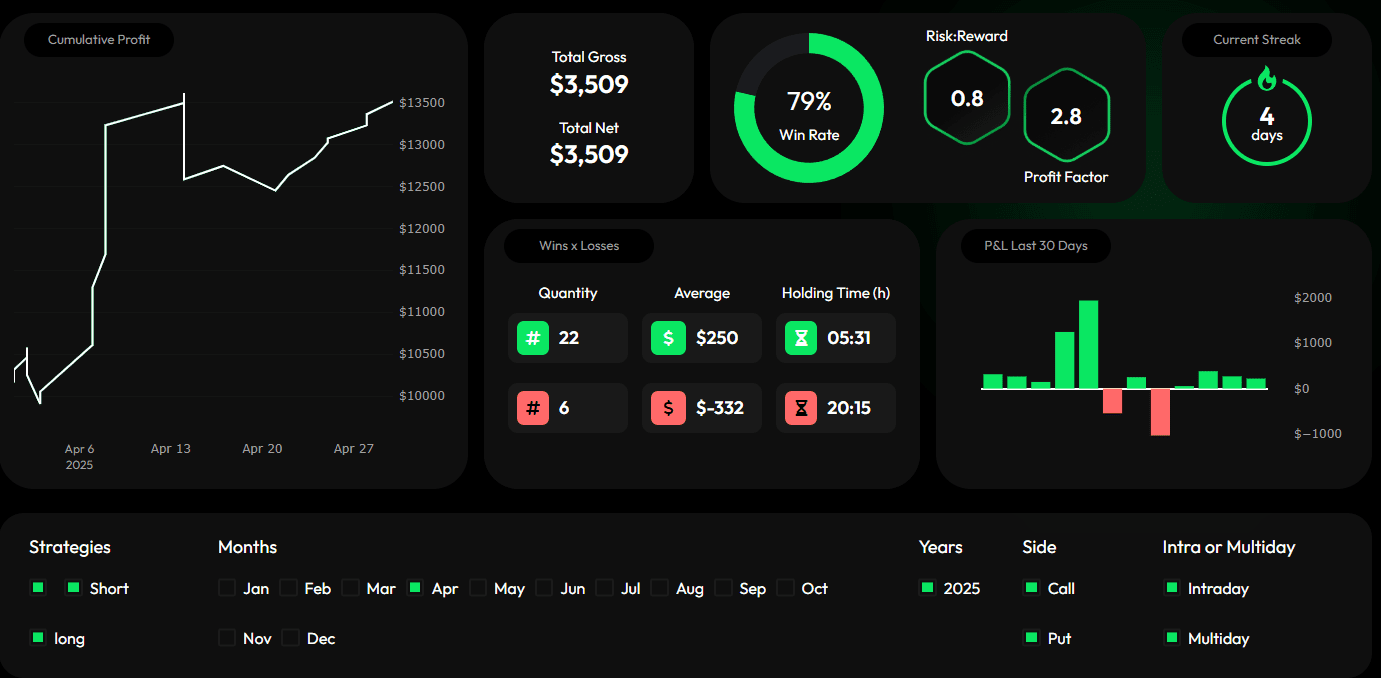Click the $13500 axis label
1381x678 pixels.
tap(422, 103)
